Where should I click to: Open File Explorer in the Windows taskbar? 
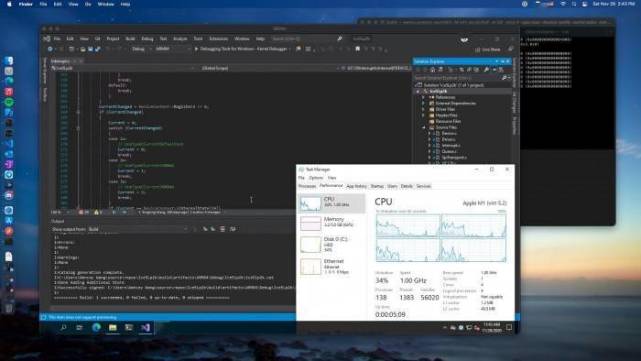112,327
